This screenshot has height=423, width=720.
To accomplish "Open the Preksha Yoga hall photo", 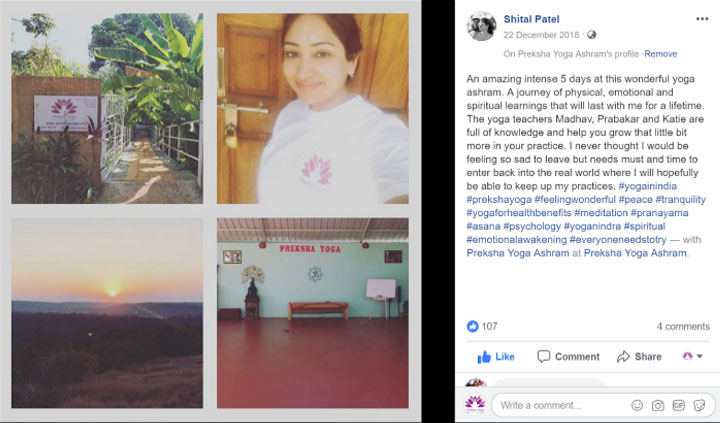I will tap(313, 313).
